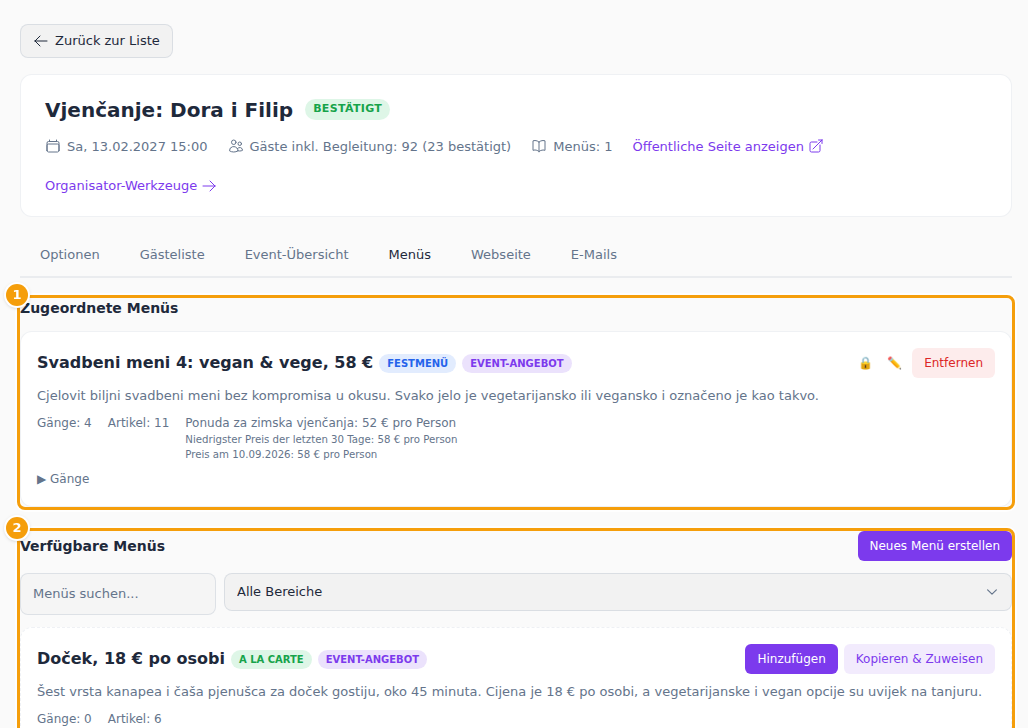Expand the Gänge disclosure triangle
This screenshot has width=1028, height=728.
click(x=41, y=479)
